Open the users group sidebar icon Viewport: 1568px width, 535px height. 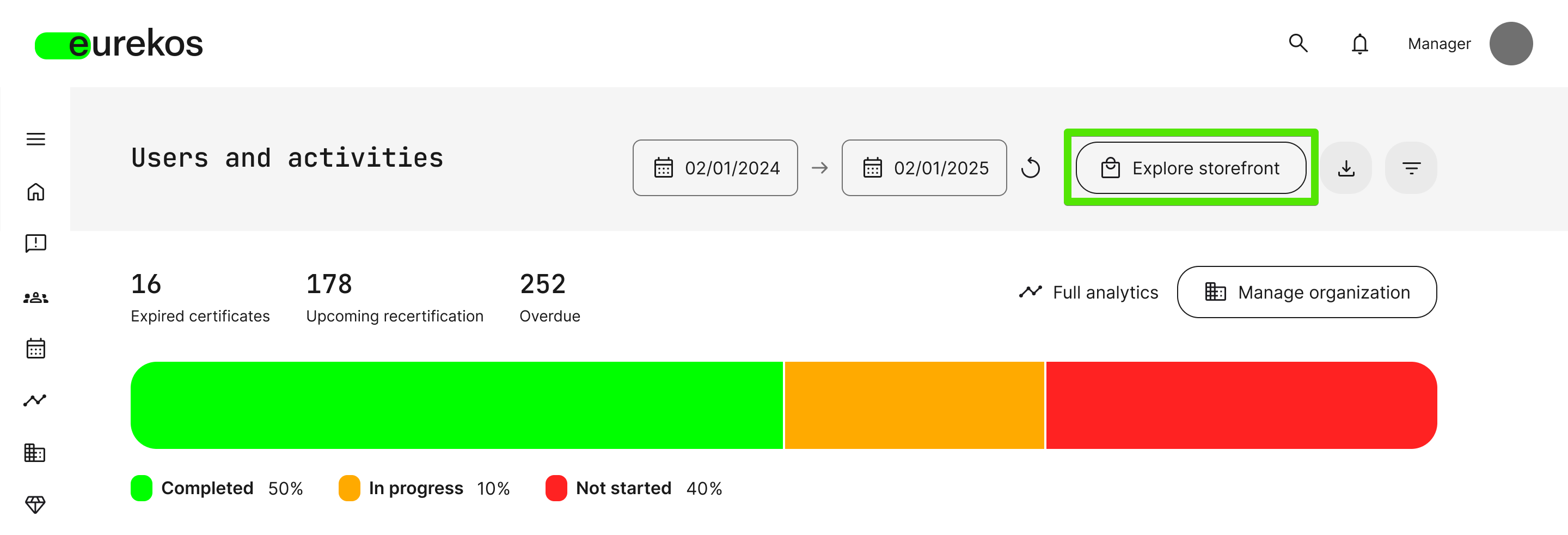[x=36, y=298]
